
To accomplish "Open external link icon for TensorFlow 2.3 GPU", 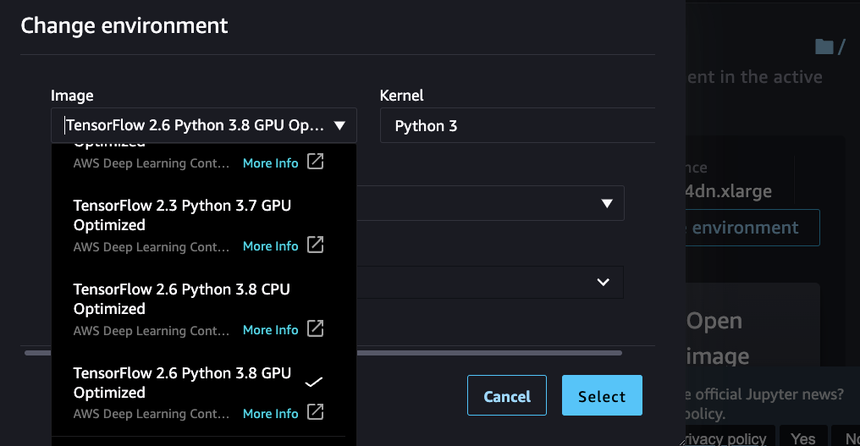I will click(x=315, y=245).
